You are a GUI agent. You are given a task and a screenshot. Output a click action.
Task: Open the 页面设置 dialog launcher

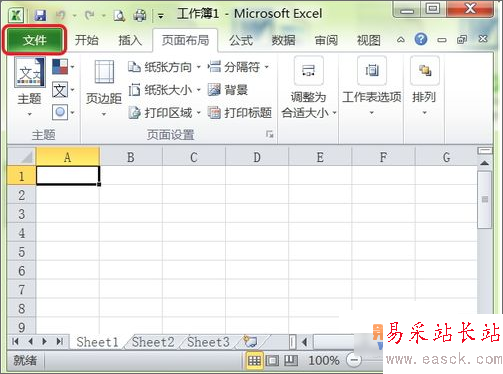click(x=270, y=134)
